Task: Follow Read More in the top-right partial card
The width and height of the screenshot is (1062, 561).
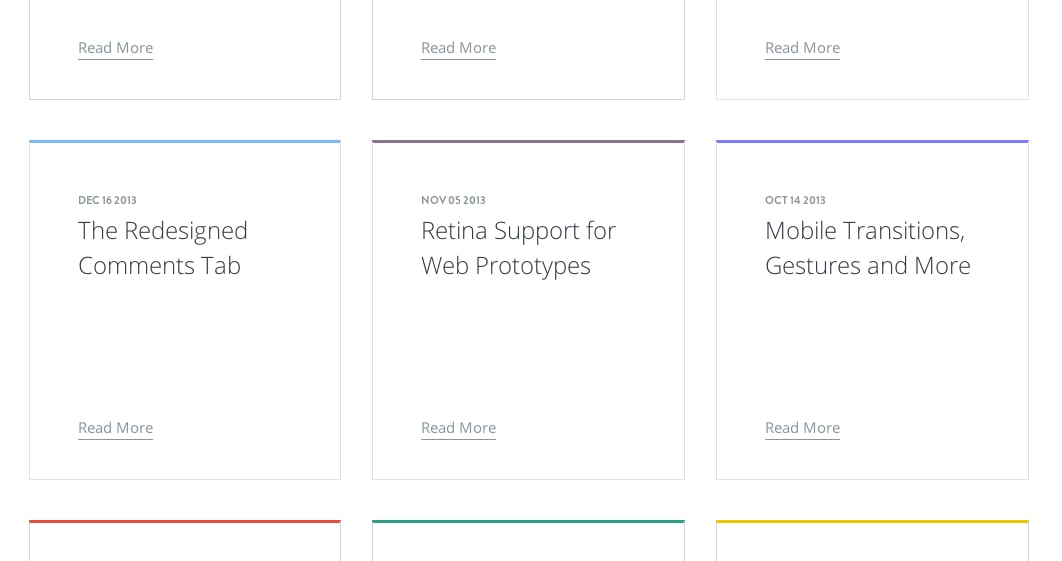Action: [802, 48]
